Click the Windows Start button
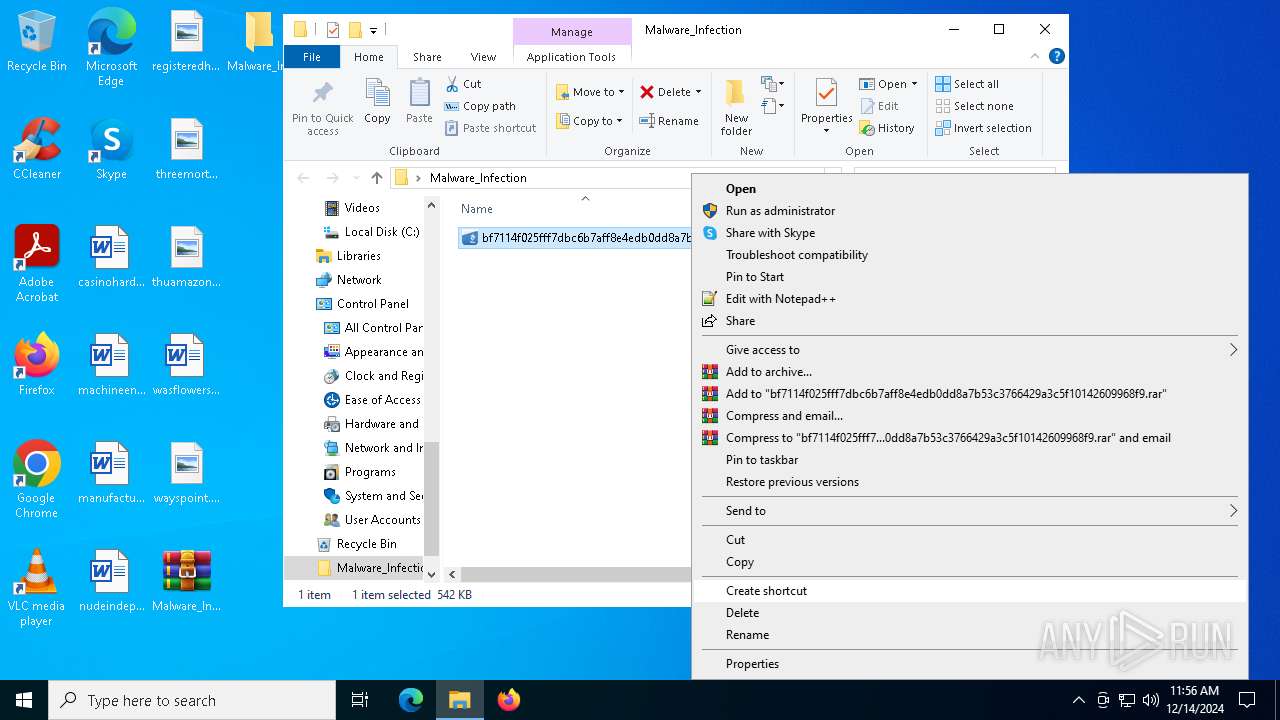This screenshot has height=720, width=1280. click(x=24, y=700)
